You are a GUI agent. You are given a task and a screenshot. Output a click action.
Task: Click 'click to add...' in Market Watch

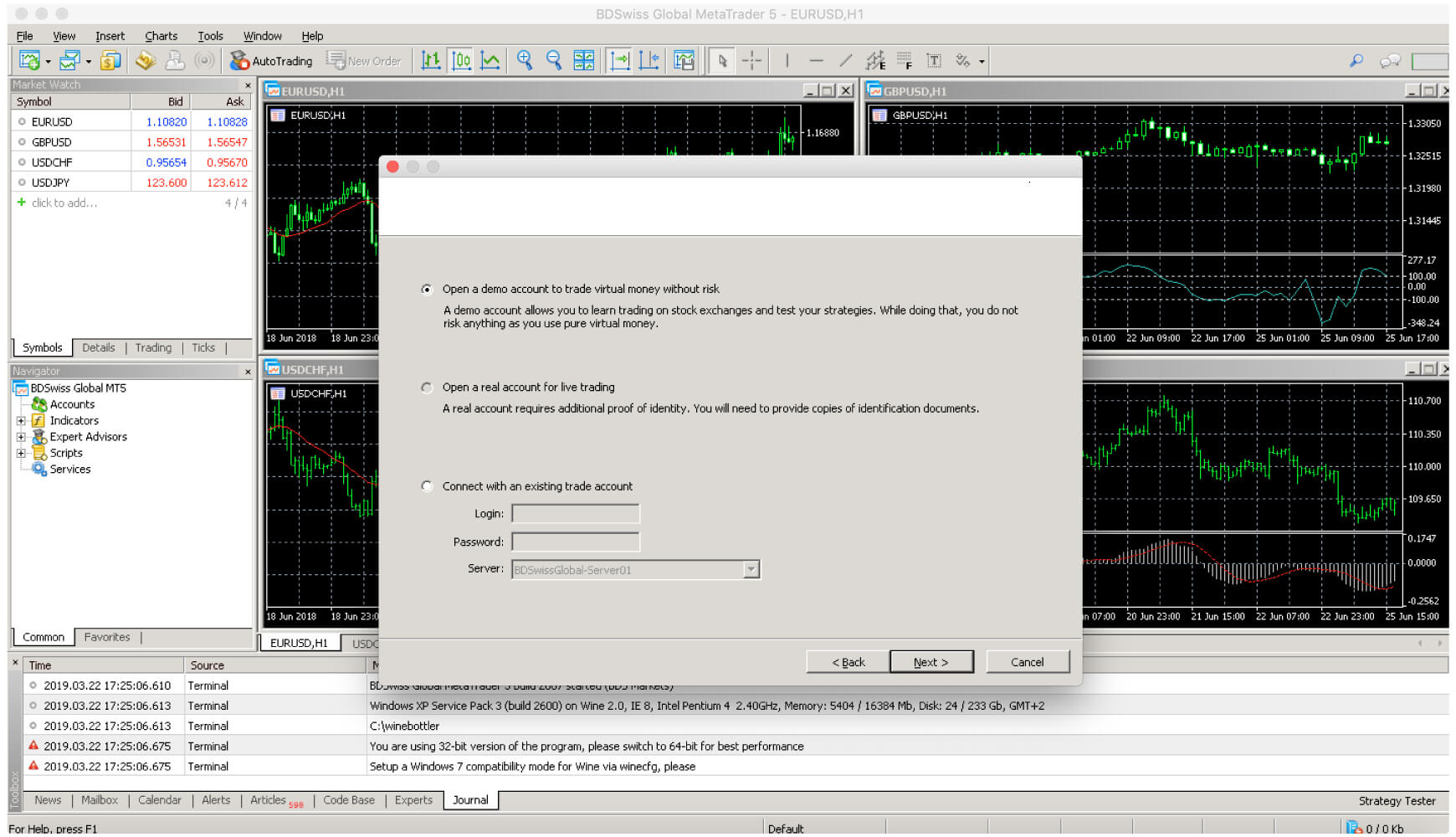tap(64, 203)
